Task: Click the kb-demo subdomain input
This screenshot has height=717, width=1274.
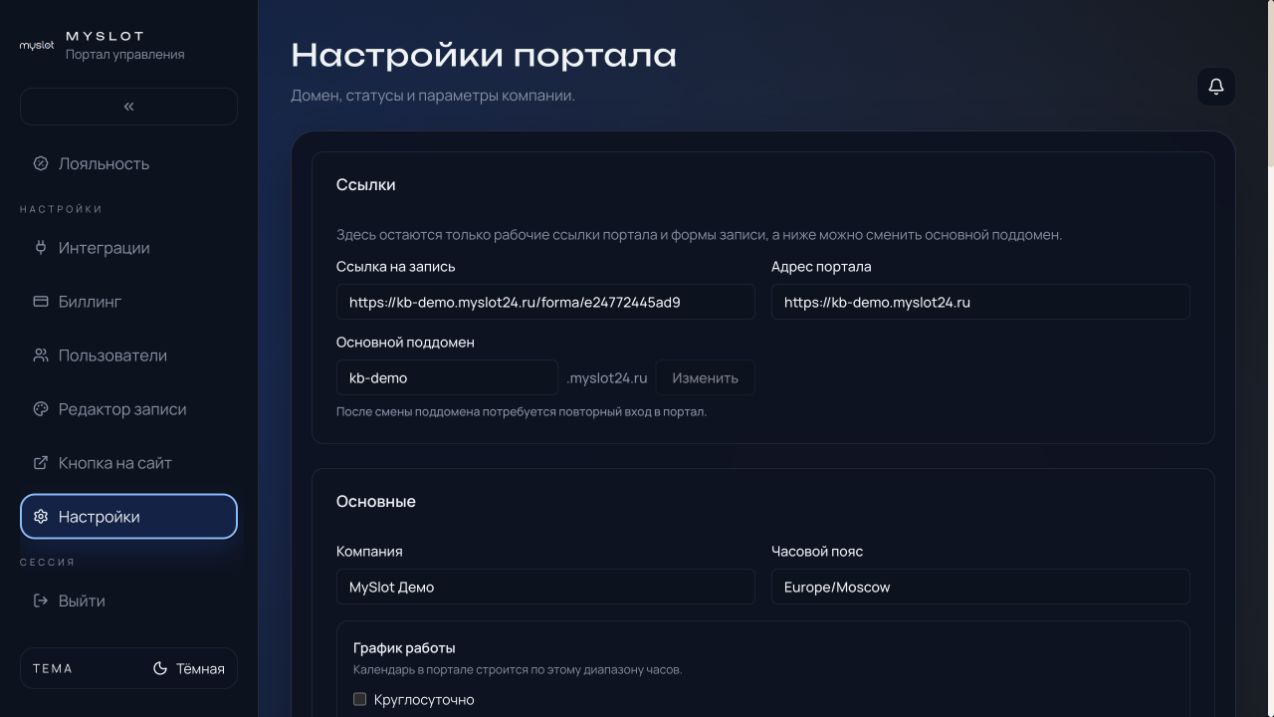Action: point(447,378)
